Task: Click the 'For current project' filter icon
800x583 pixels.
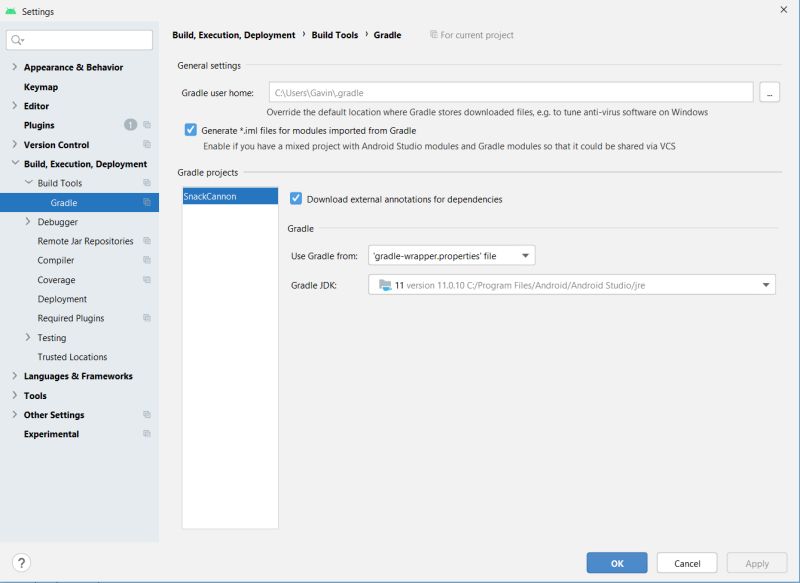Action: pos(432,35)
